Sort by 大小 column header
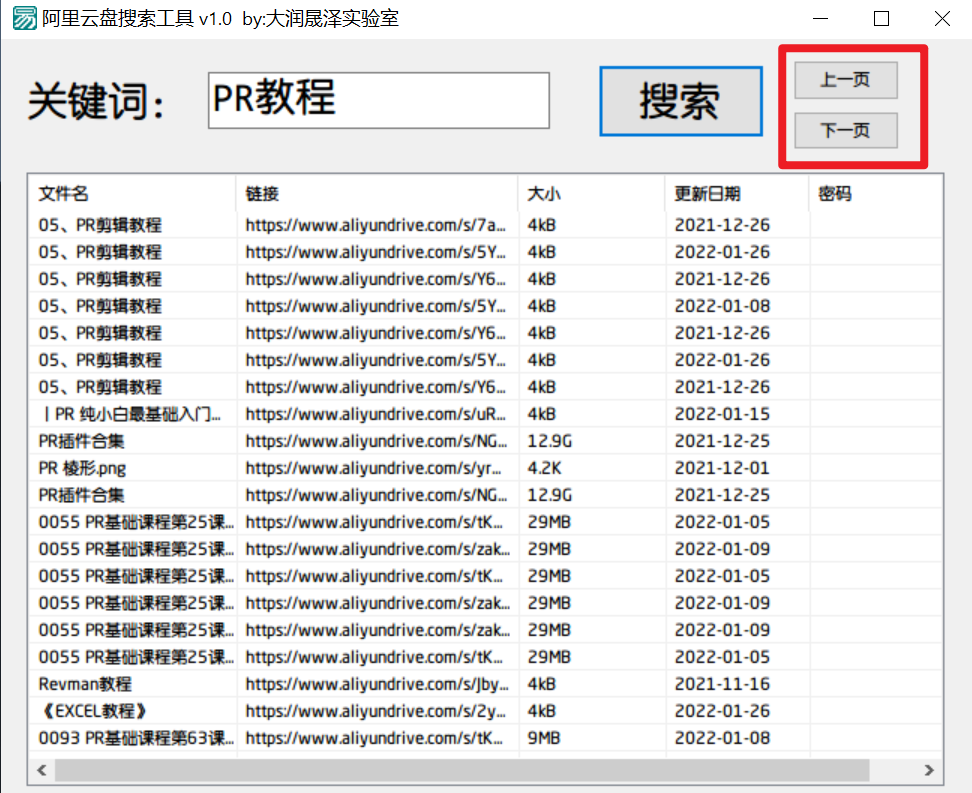The height and width of the screenshot is (793, 972). (x=591, y=193)
